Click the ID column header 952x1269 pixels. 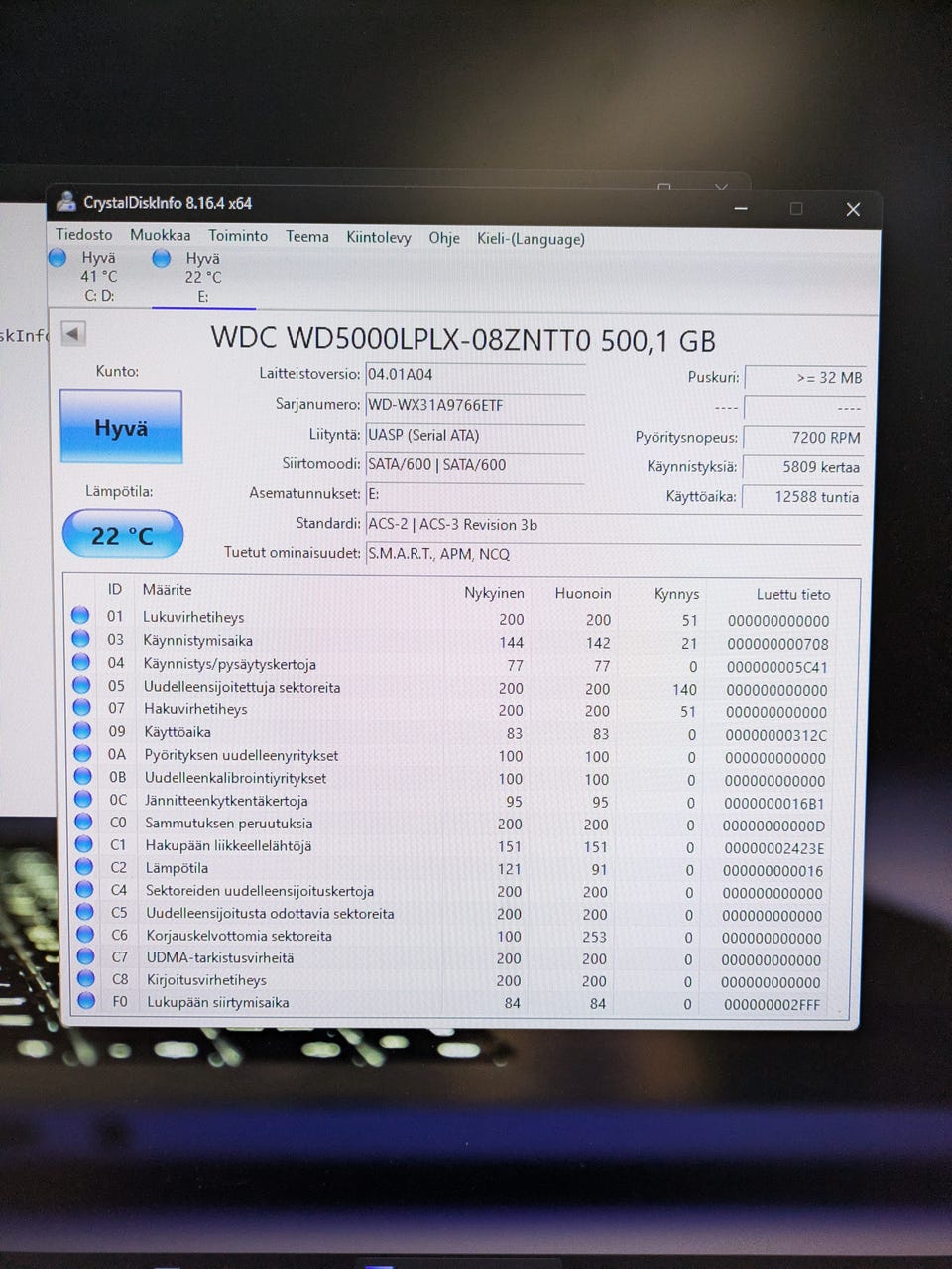pos(115,589)
